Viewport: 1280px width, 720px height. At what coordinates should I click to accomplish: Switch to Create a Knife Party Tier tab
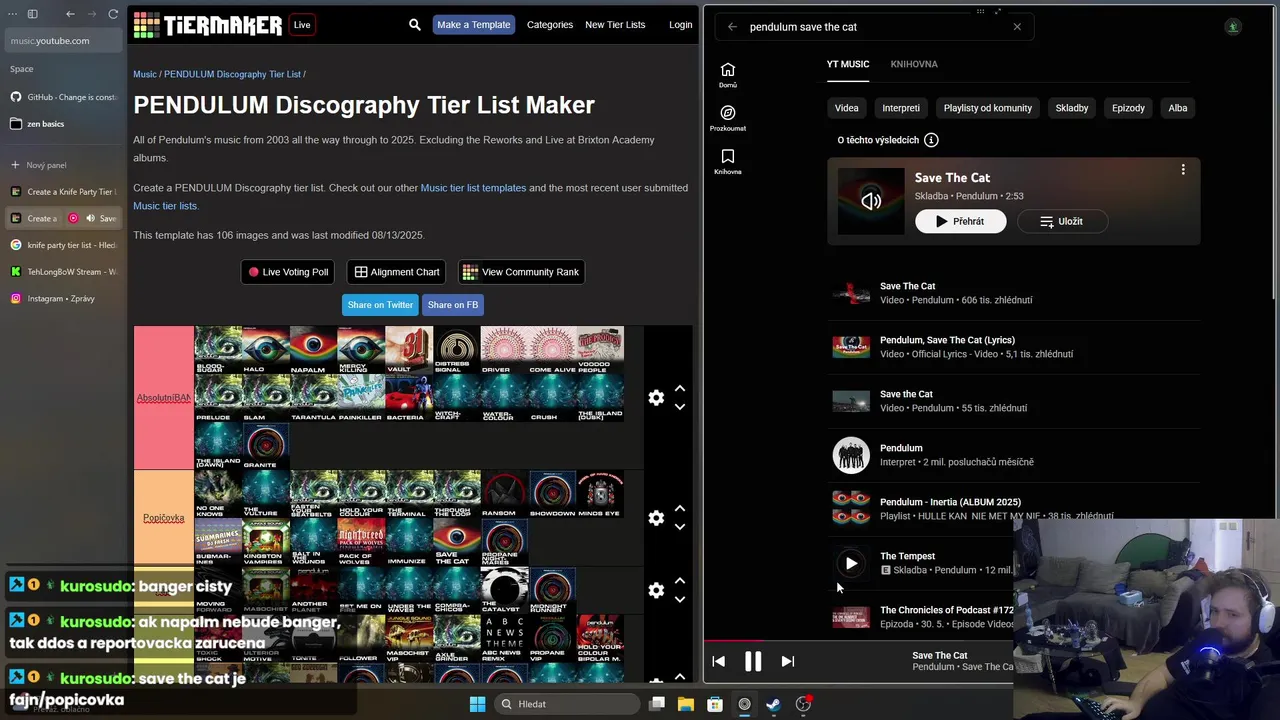pyautogui.click(x=63, y=192)
